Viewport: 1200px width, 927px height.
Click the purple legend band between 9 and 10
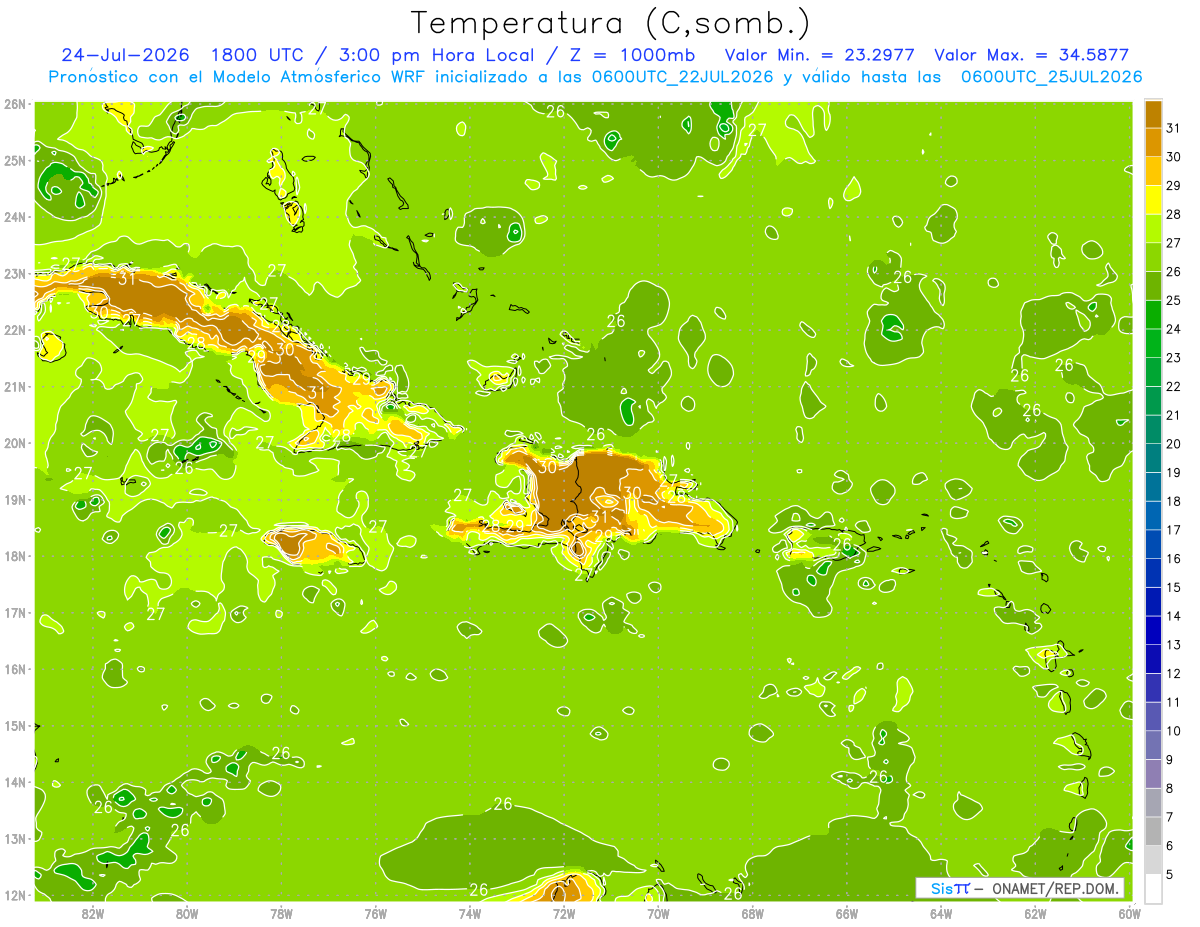click(x=1153, y=745)
